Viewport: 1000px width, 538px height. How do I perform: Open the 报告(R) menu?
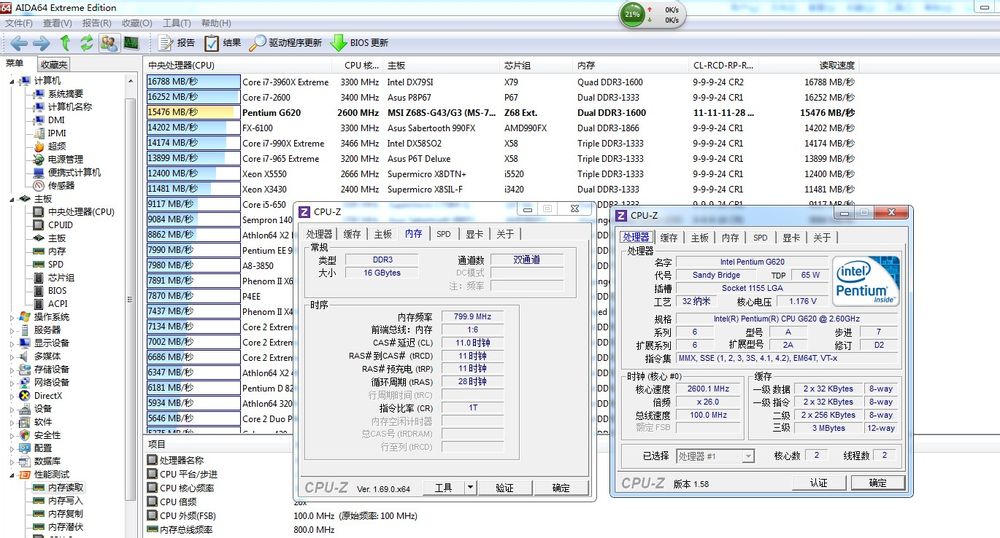(x=96, y=23)
